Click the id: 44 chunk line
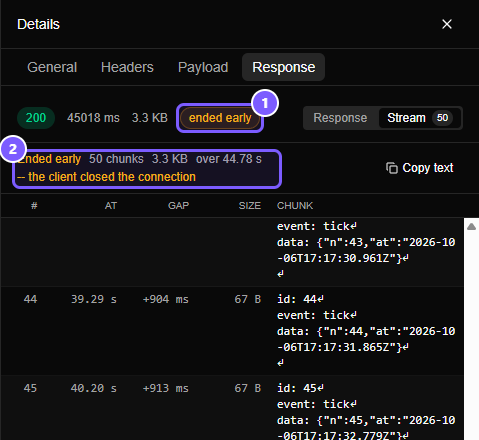 300,299
